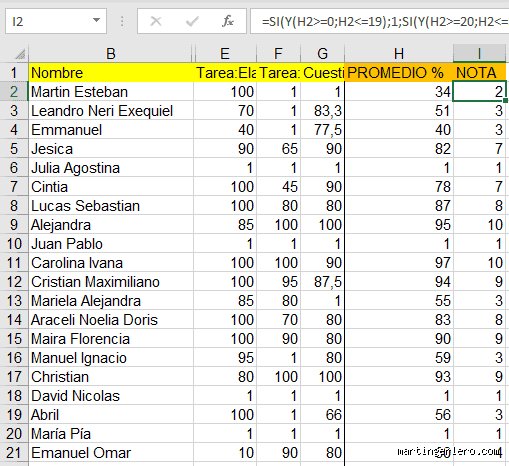
Task: Click Jesica's PROMEDIO value 82
Action: point(399,149)
